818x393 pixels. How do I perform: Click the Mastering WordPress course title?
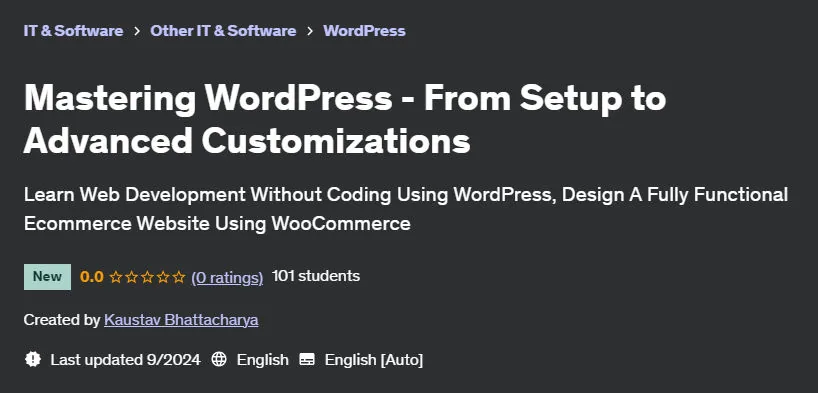click(344, 120)
